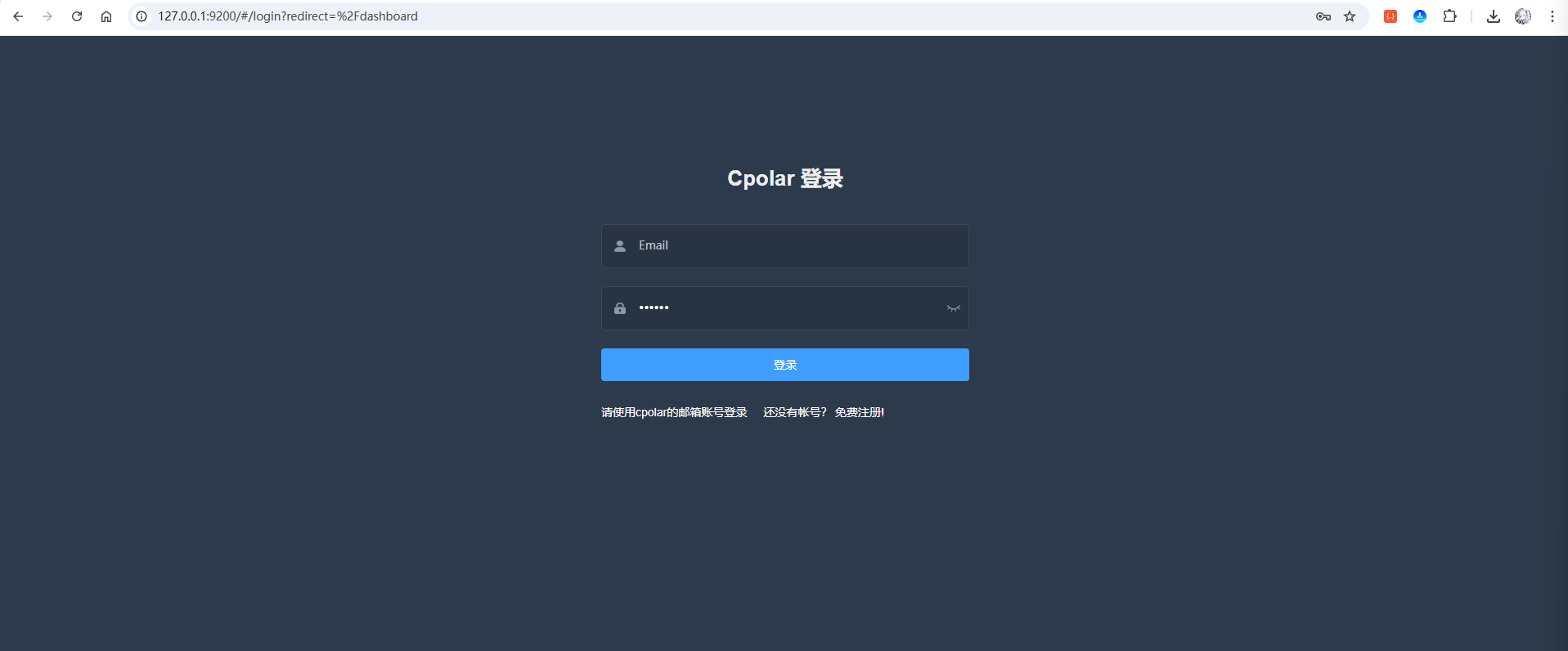
Task: Click the lock icon in the password field
Action: [x=620, y=308]
